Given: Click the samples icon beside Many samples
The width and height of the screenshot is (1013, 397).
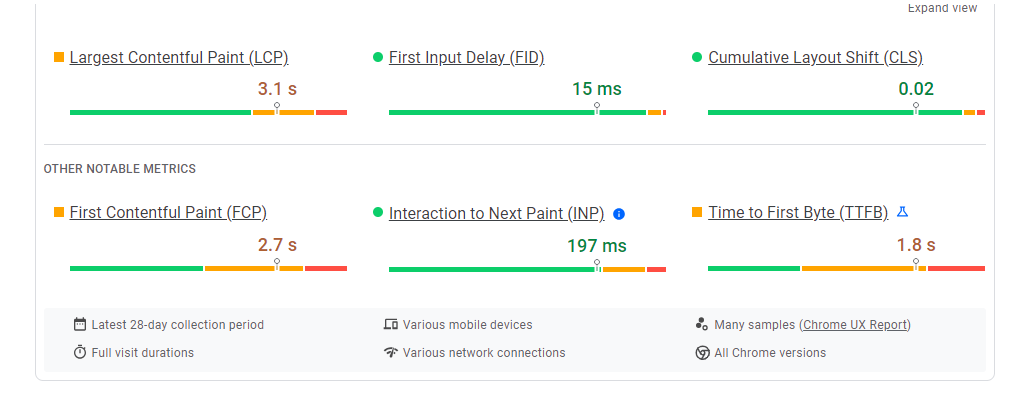Looking at the screenshot, I should pyautogui.click(x=702, y=324).
